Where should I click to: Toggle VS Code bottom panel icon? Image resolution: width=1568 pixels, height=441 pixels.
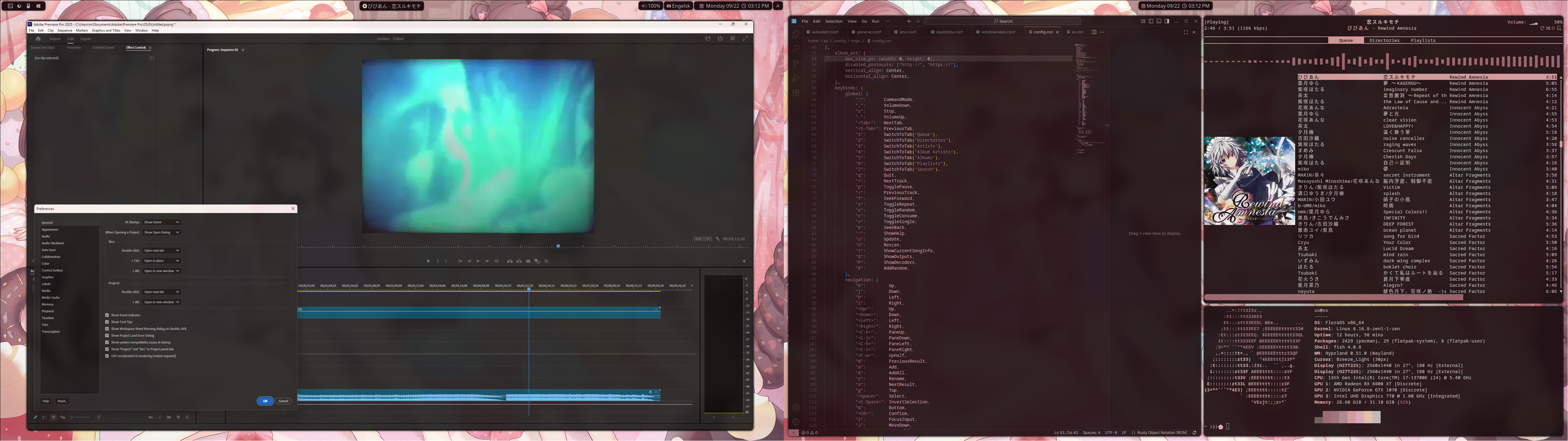[1159, 21]
